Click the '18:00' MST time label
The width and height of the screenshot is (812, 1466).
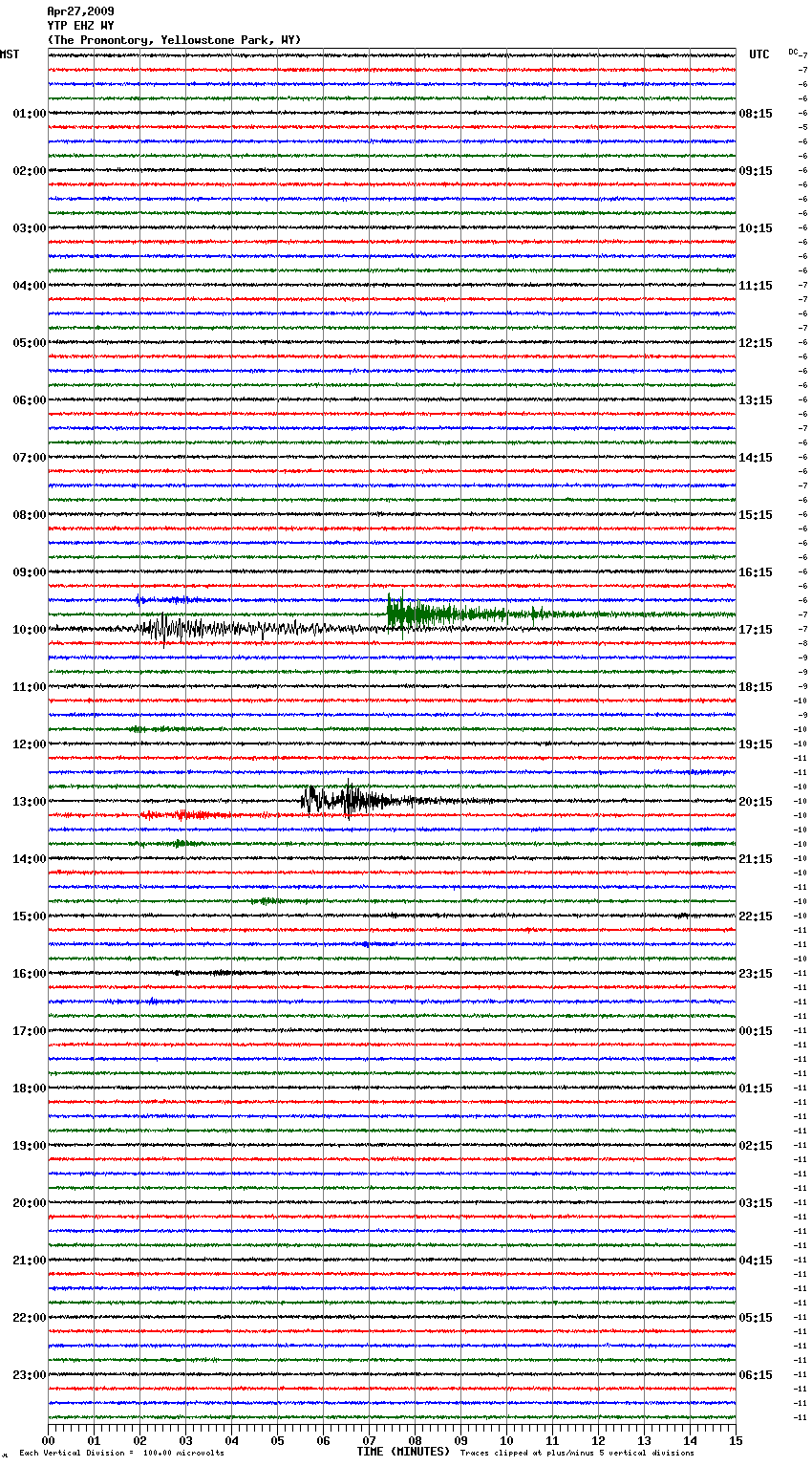point(30,1089)
